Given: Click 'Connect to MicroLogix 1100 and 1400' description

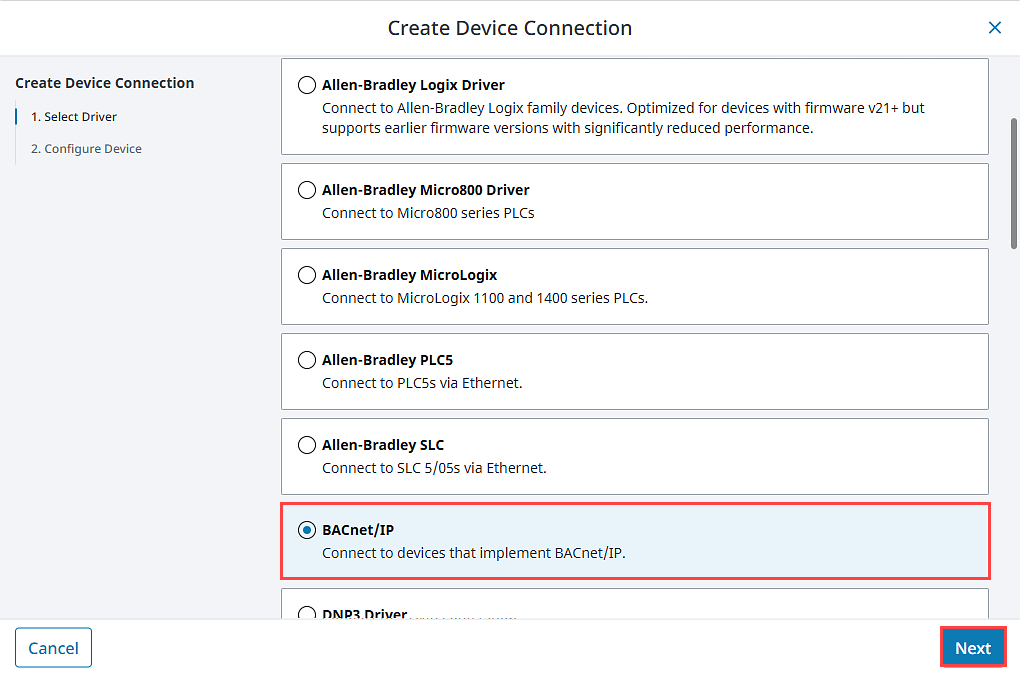Looking at the screenshot, I should pyautogui.click(x=485, y=298).
